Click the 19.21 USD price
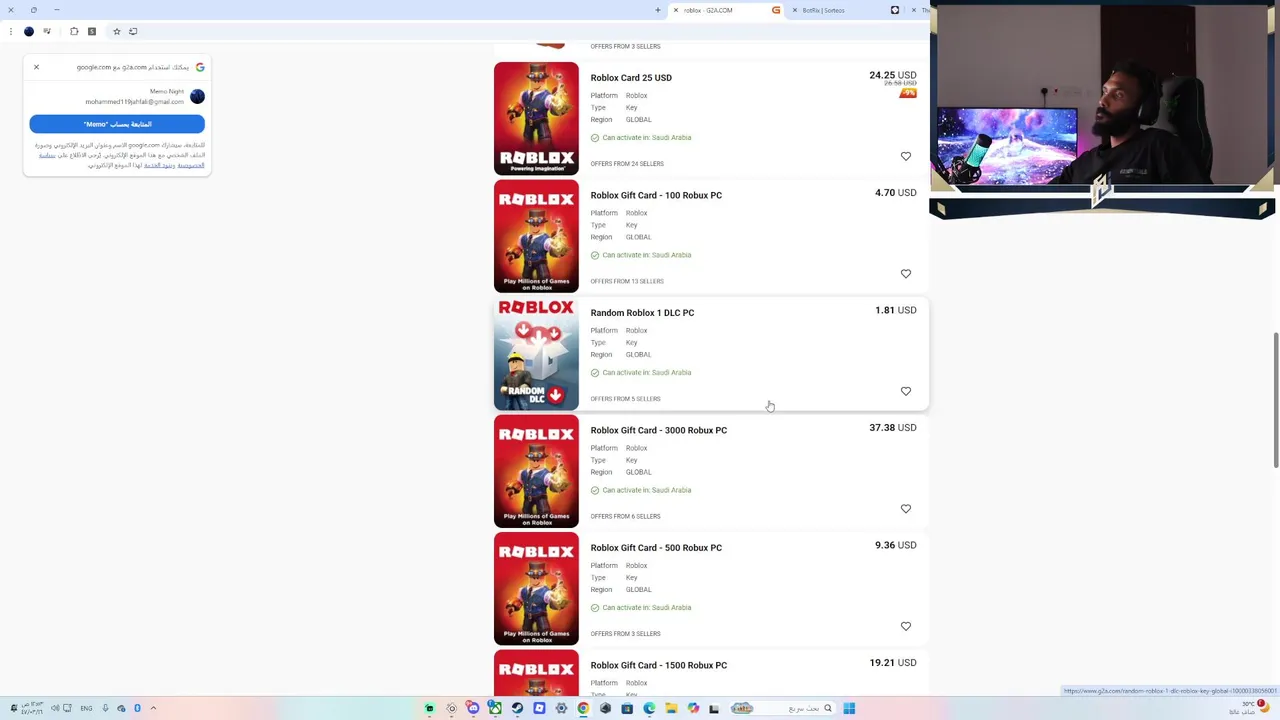 click(x=892, y=663)
